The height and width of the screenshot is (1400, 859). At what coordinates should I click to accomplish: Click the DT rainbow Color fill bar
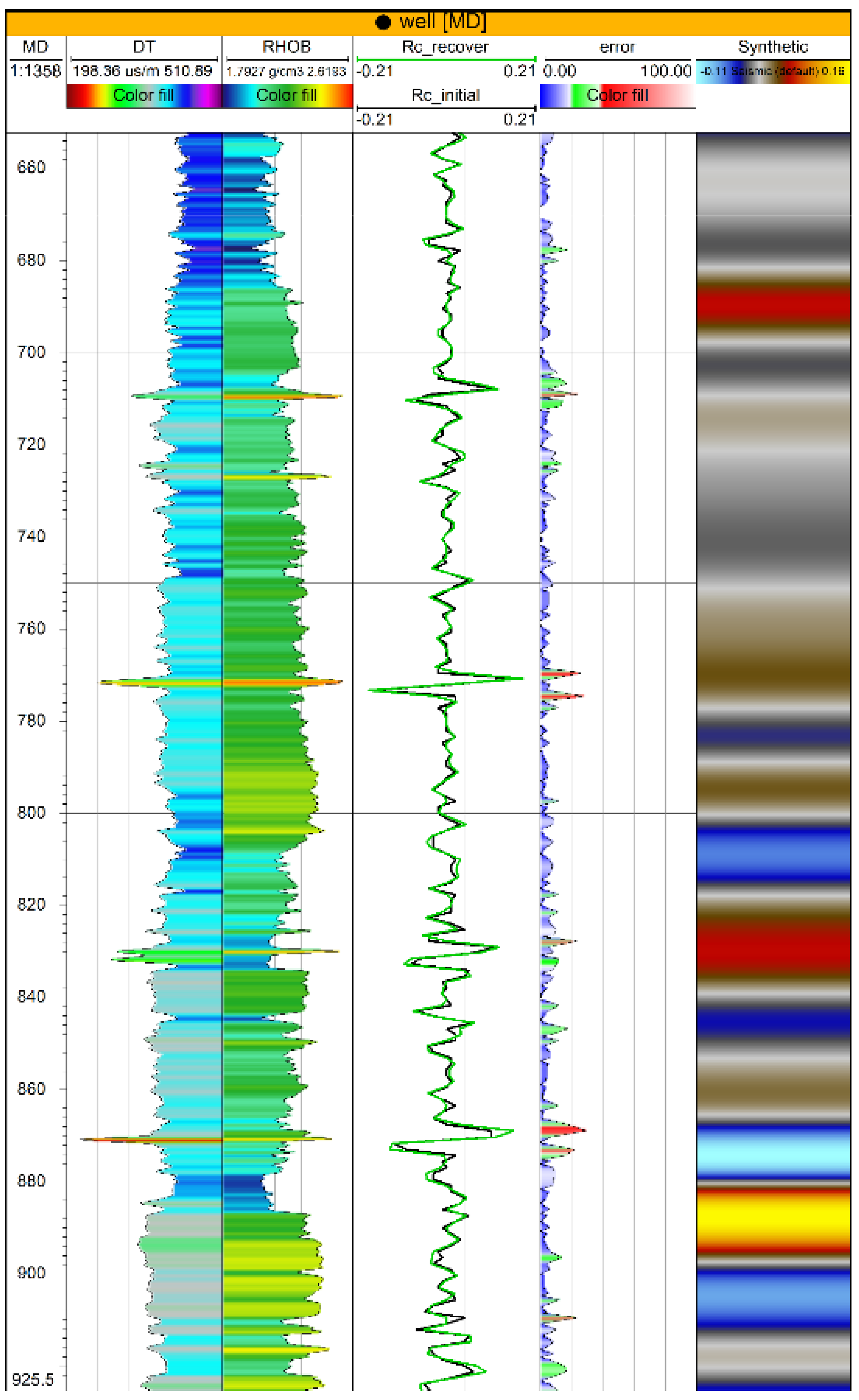click(x=144, y=96)
